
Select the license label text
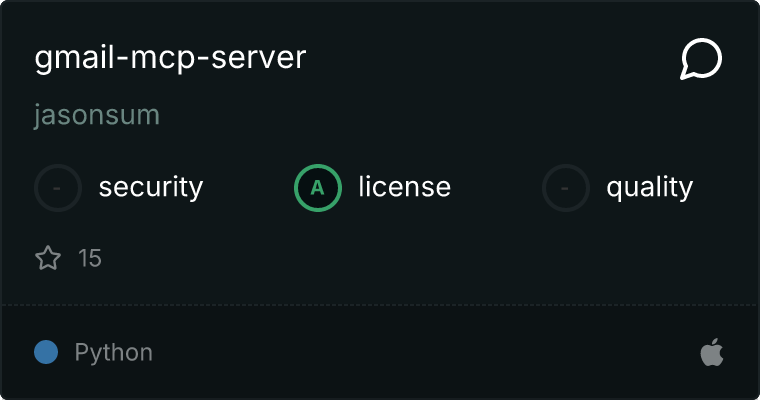point(404,187)
